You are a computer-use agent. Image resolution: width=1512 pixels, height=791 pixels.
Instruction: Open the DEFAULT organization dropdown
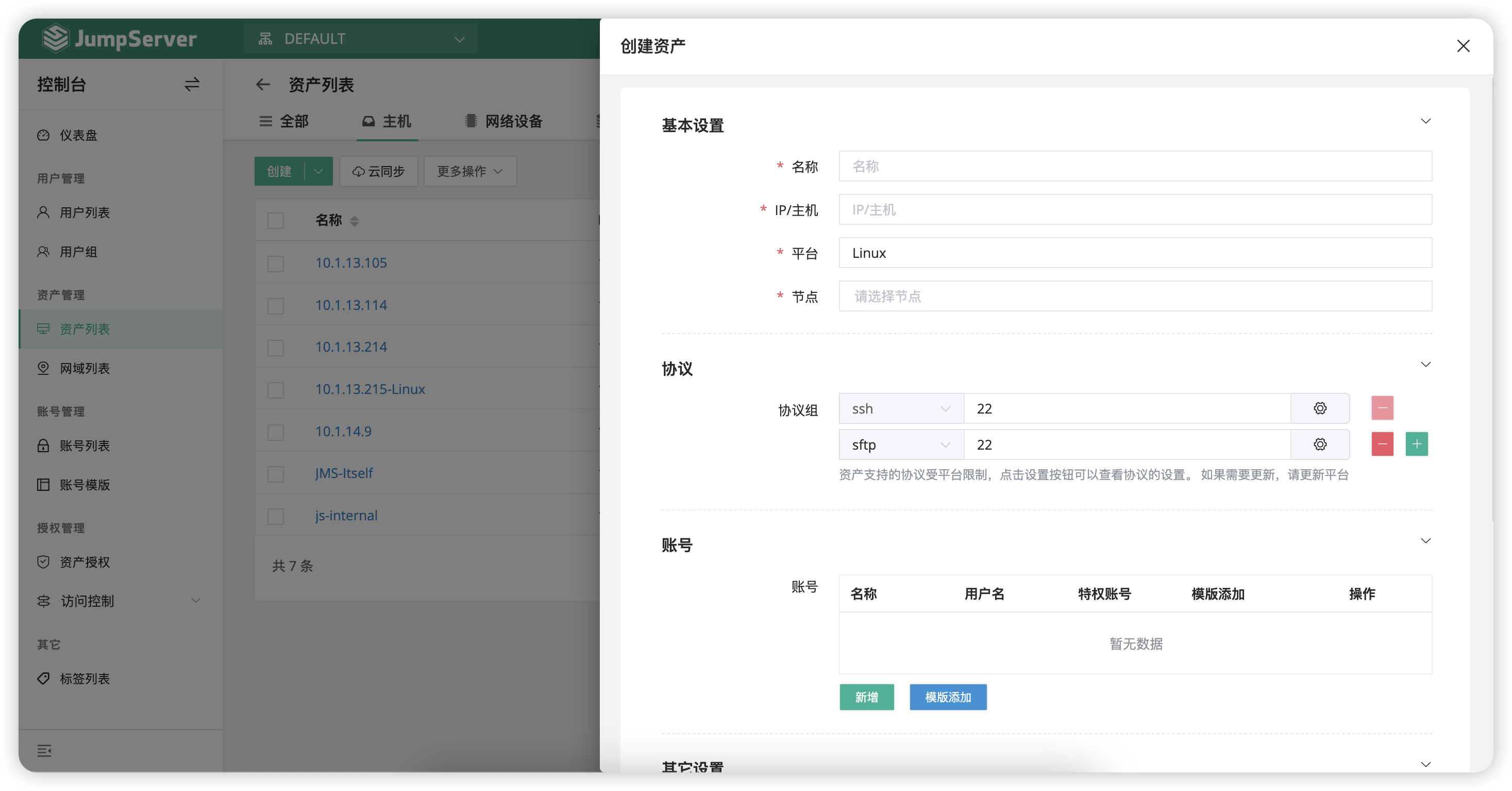[360, 39]
